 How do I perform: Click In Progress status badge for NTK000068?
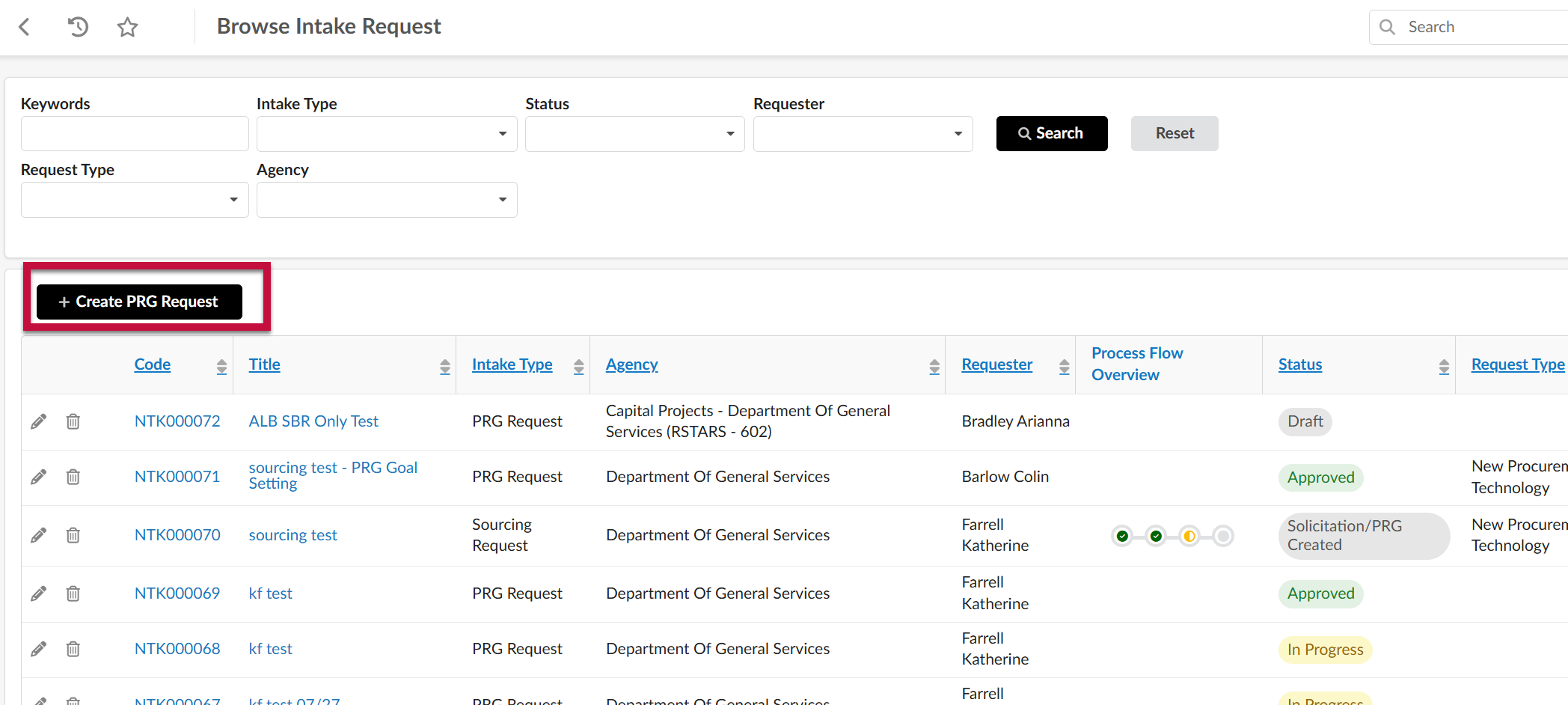1325,650
